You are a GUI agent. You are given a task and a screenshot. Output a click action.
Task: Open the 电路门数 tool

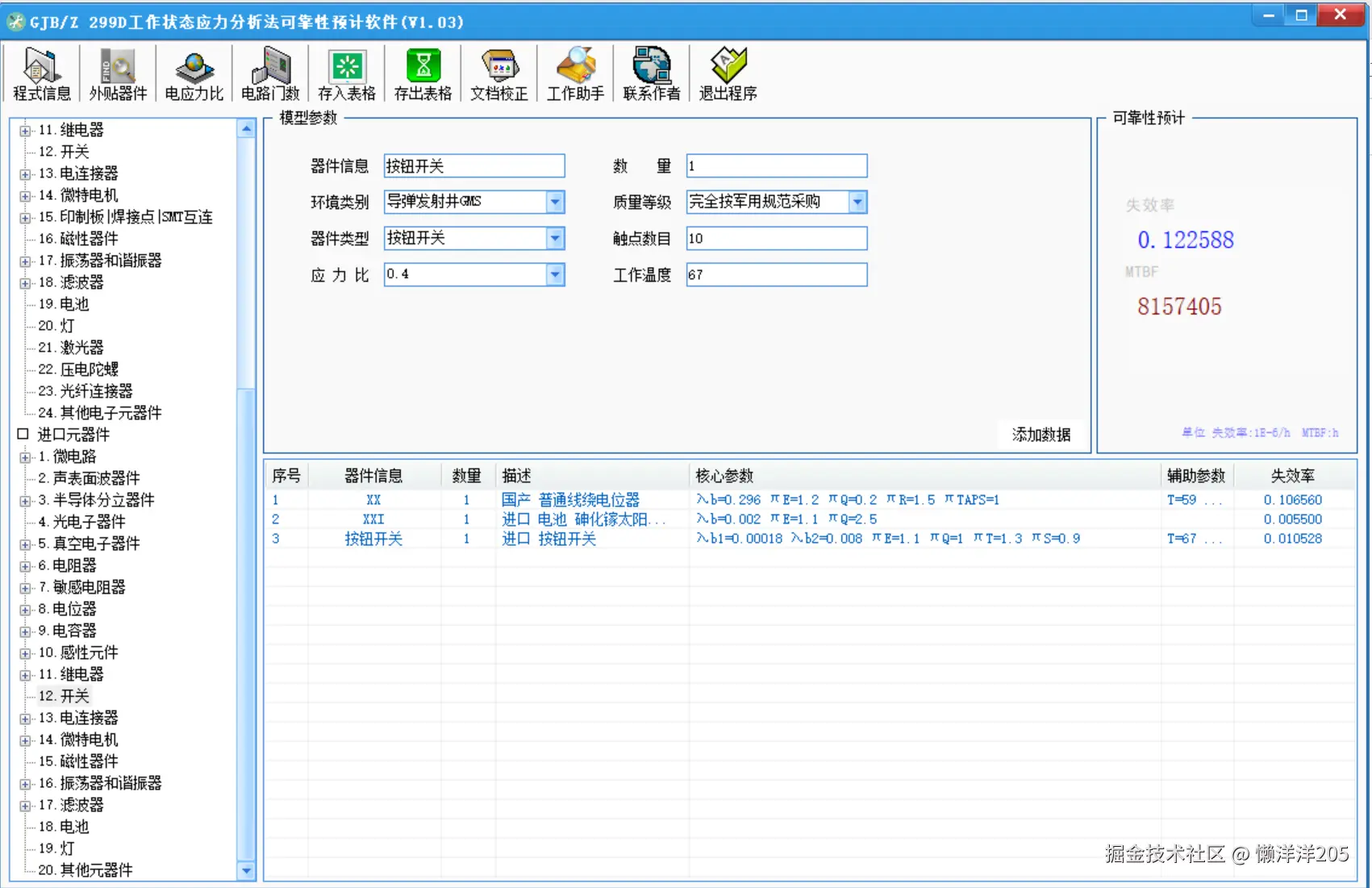pyautogui.click(x=269, y=73)
